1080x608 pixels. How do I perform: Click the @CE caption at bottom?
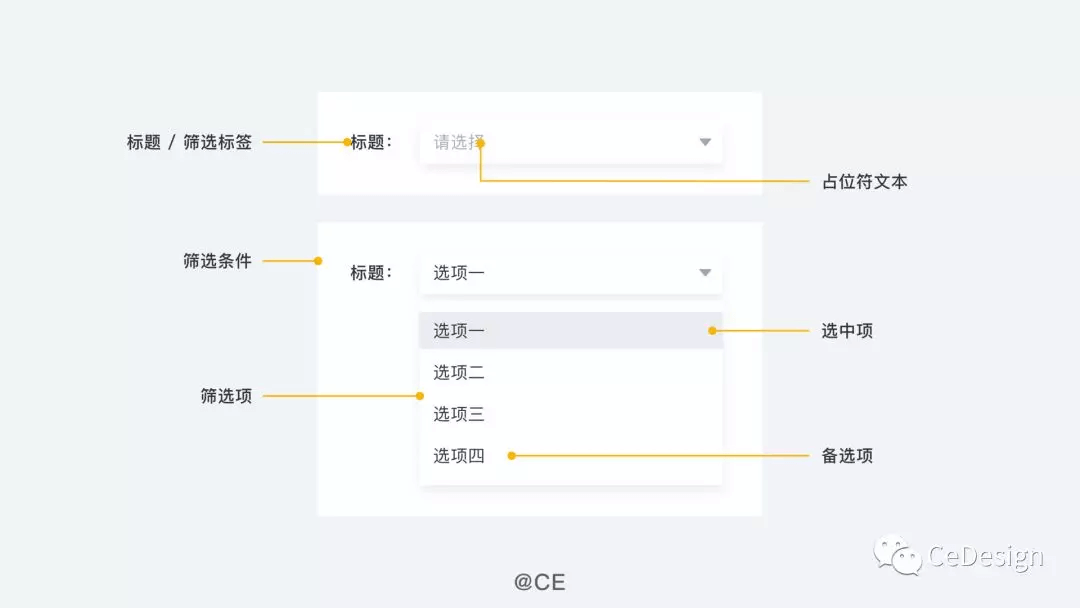[x=539, y=582]
